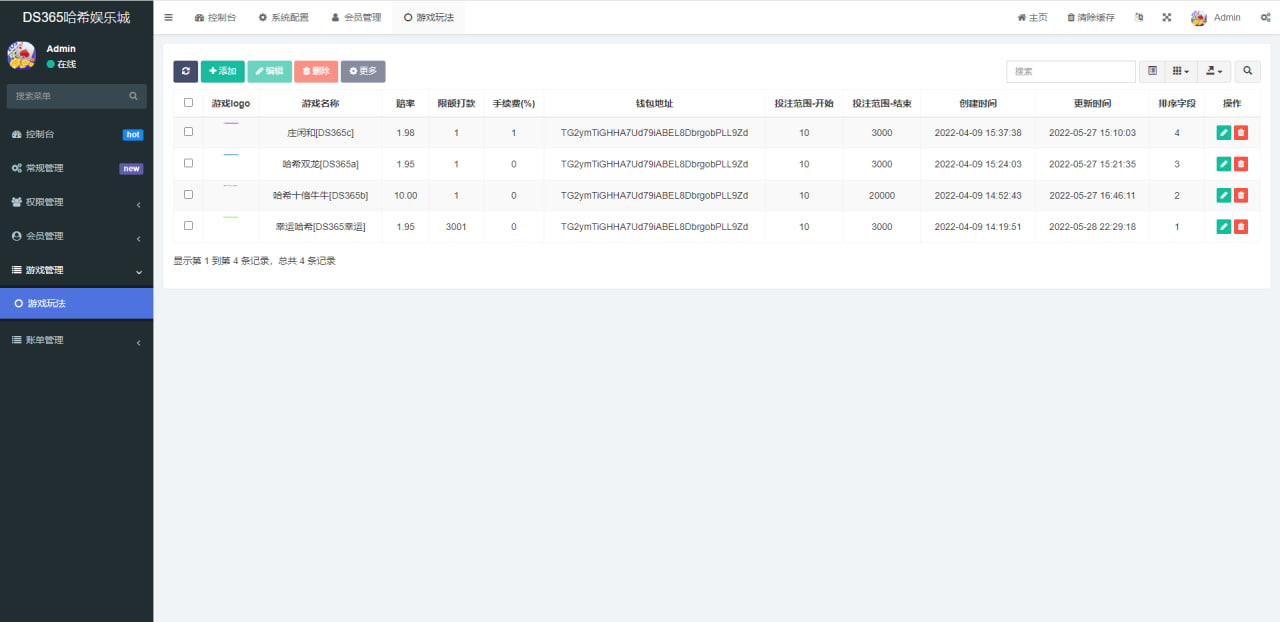Expand the 权限管理 sidebar menu
The width and height of the screenshot is (1280, 622).
pyautogui.click(x=76, y=202)
